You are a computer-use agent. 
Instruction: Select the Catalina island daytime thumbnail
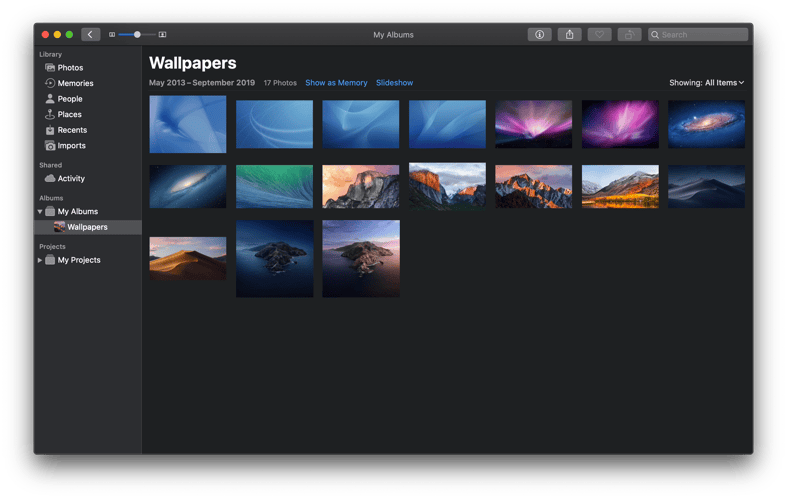(x=361, y=259)
